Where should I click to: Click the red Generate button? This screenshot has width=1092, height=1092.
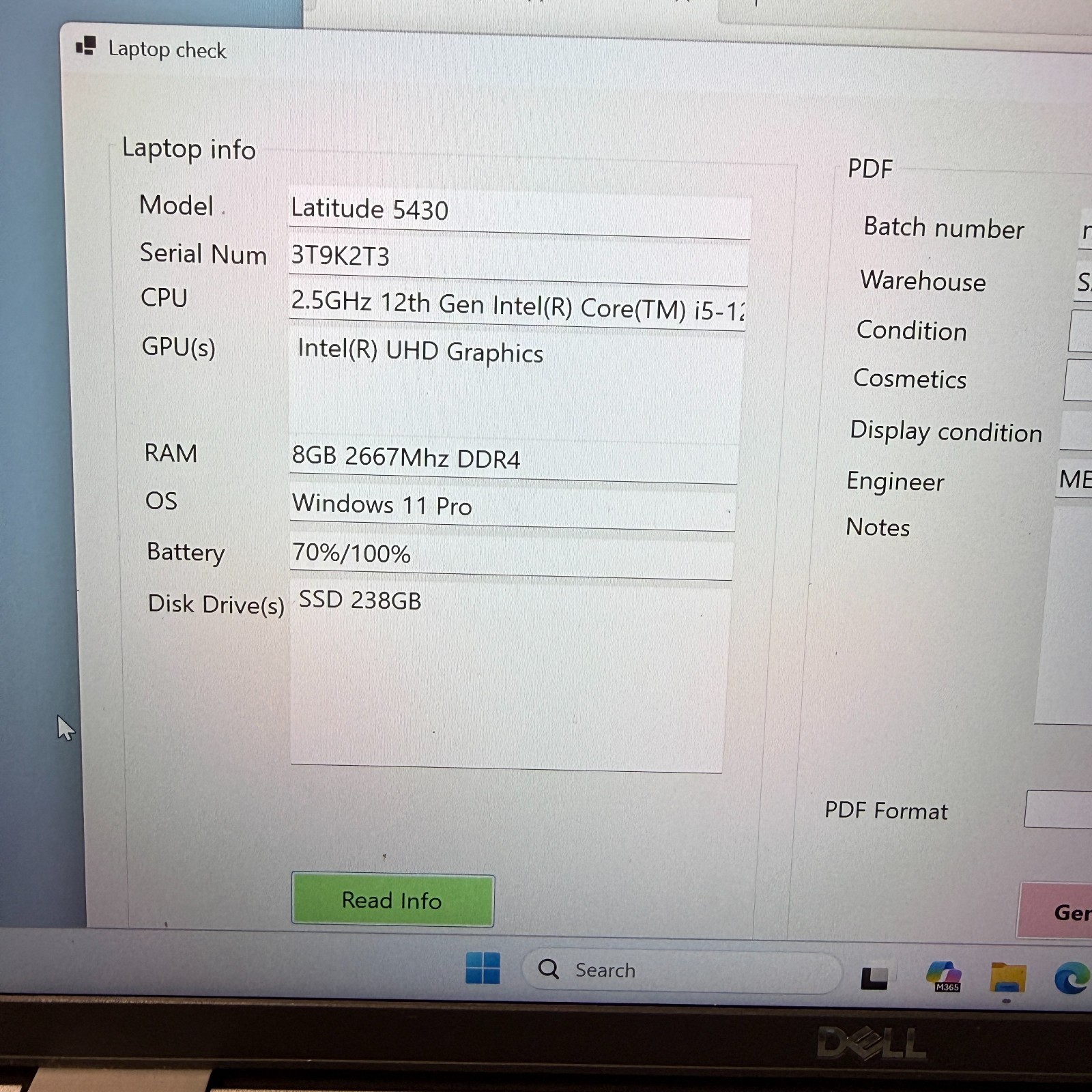pos(1055,911)
